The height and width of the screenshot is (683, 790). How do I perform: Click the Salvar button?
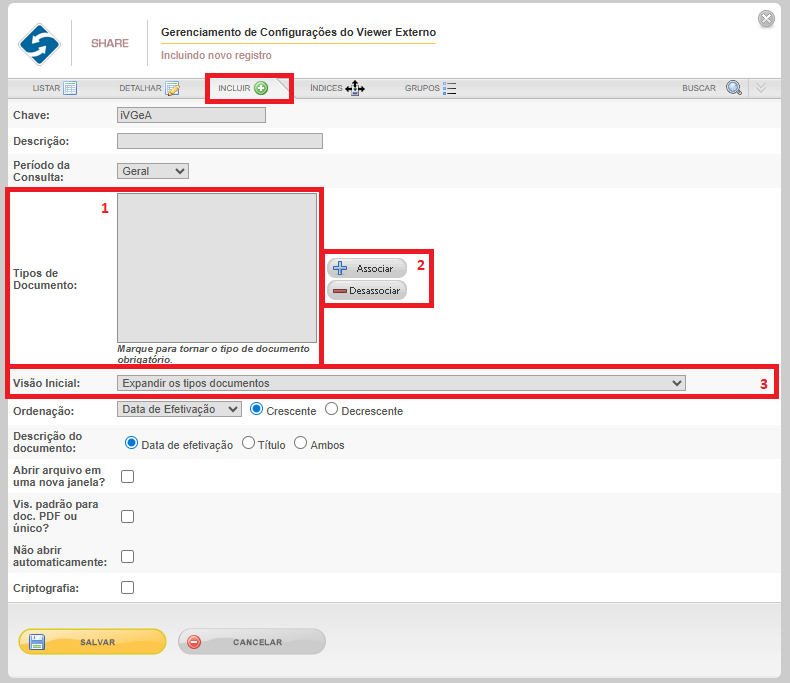pyautogui.click(x=92, y=642)
